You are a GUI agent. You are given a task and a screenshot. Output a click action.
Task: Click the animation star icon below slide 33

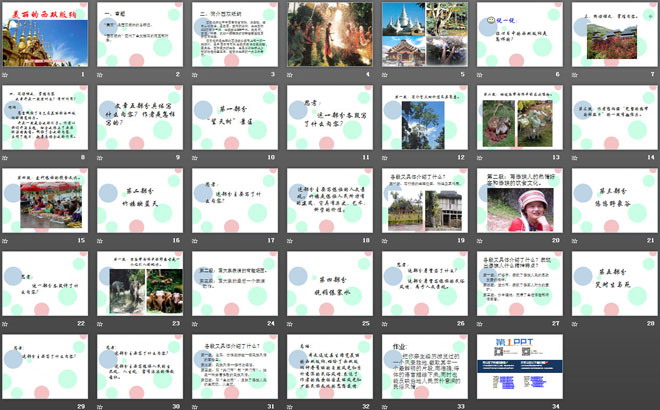point(385,407)
